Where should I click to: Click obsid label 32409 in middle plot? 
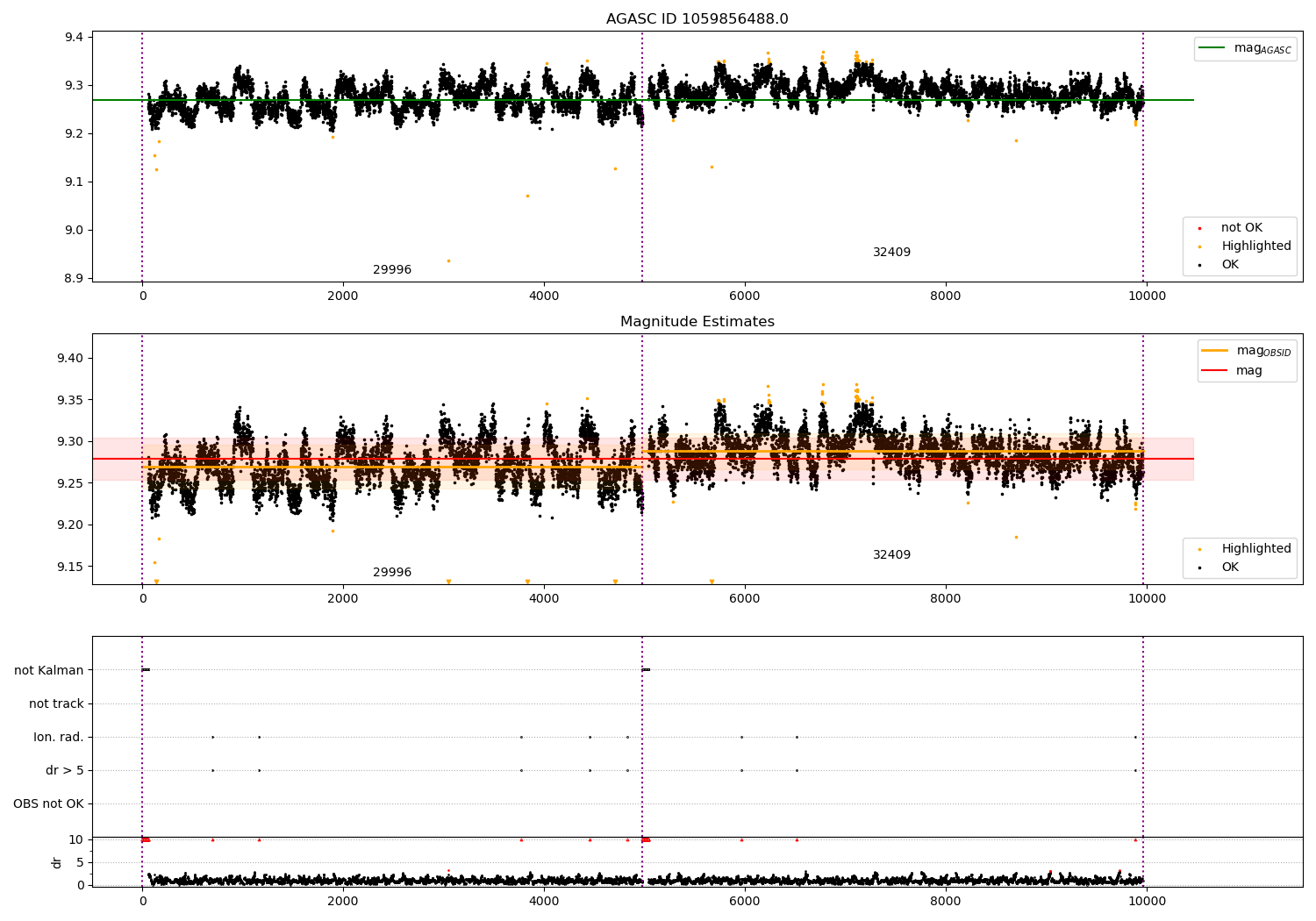[x=891, y=555]
